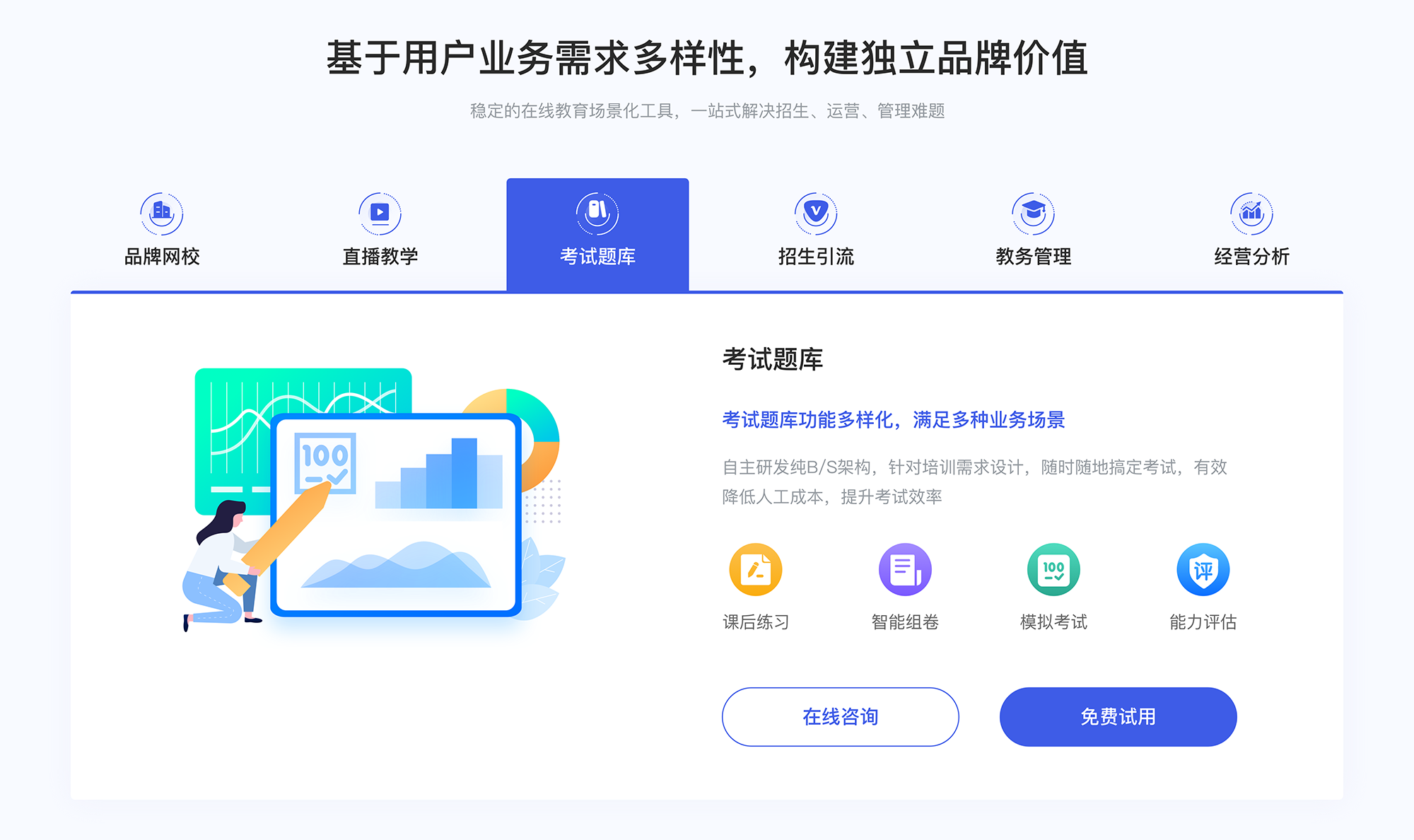Click the 品牌网校 icon
This screenshot has height=840, width=1414.
pos(160,211)
